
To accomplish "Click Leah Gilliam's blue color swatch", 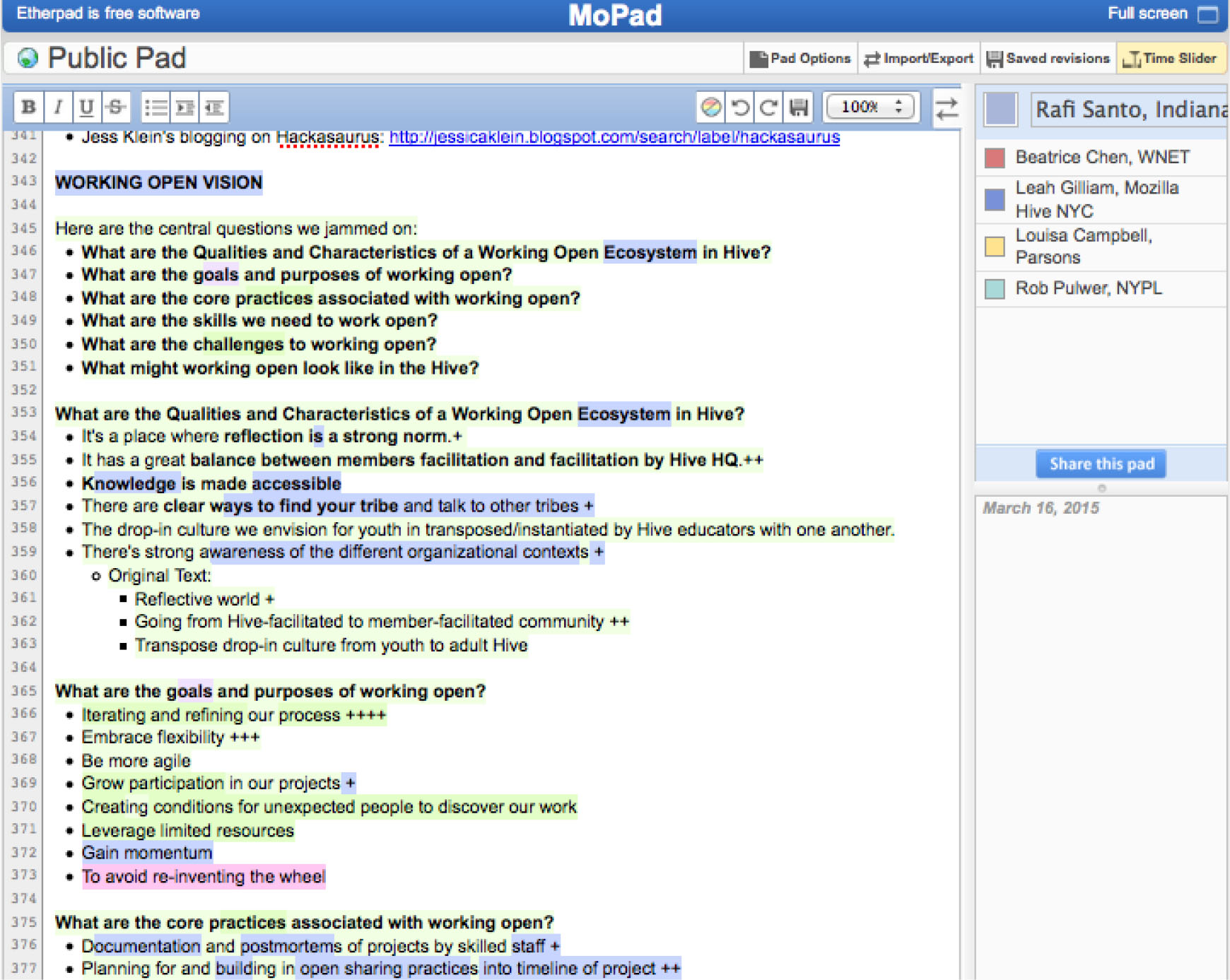I will (995, 200).
